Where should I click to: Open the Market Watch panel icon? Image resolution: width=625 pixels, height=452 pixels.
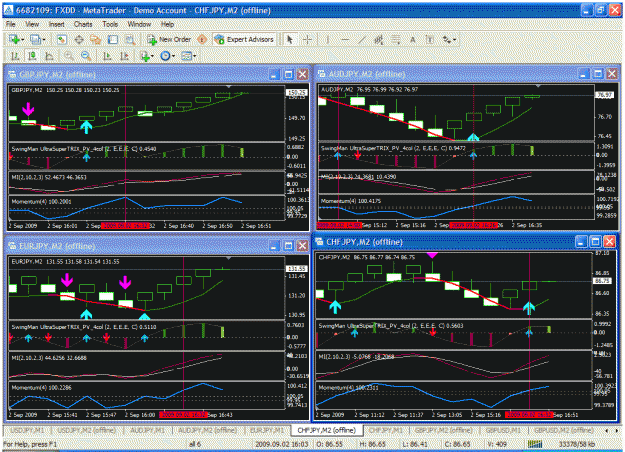[61, 39]
